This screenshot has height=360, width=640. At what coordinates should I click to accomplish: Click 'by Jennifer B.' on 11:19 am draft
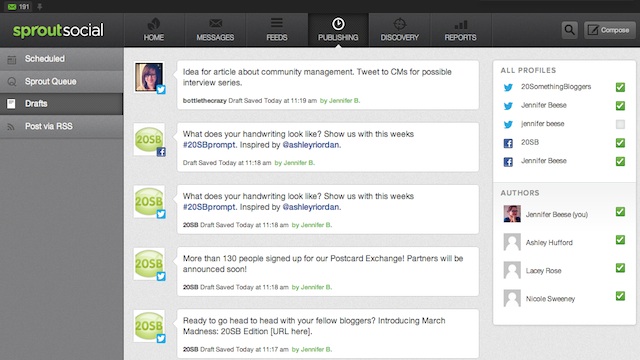pyautogui.click(x=340, y=100)
